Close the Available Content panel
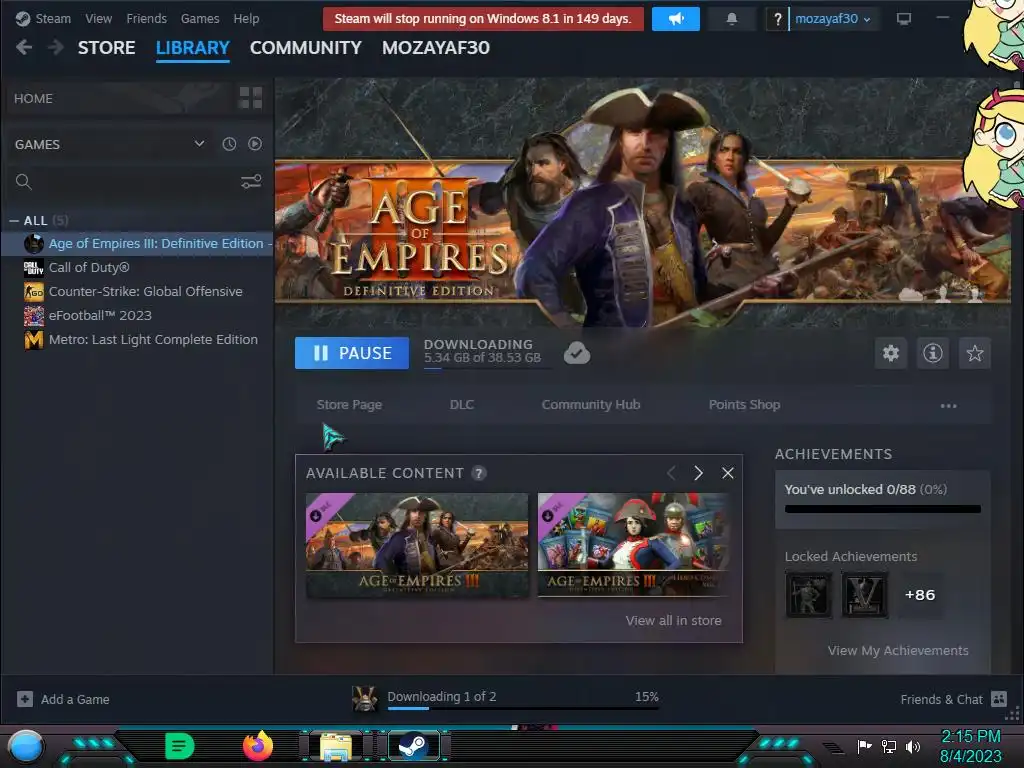This screenshot has height=768, width=1024. (728, 473)
